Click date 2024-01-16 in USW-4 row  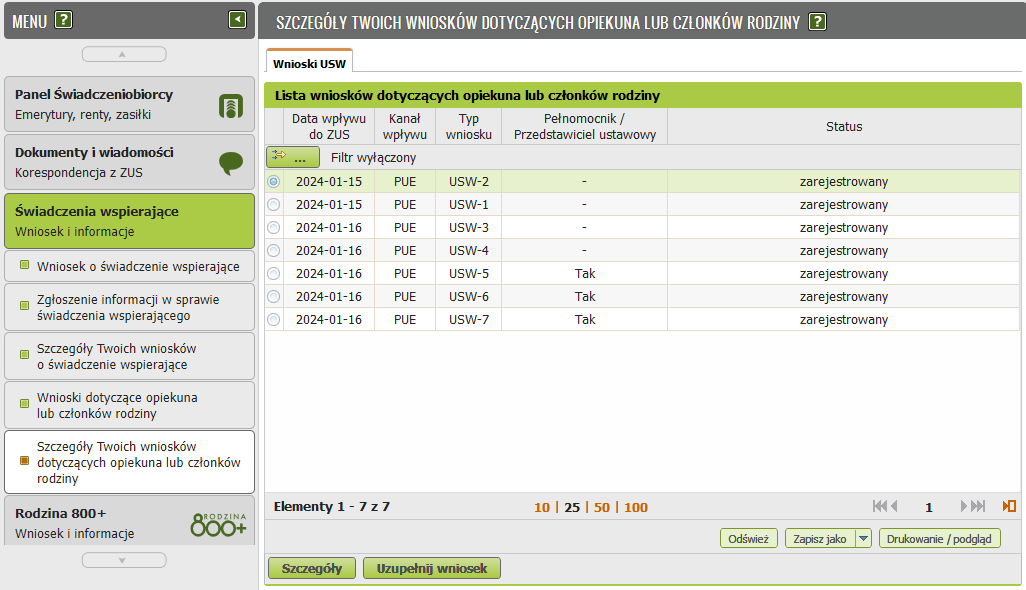click(329, 251)
